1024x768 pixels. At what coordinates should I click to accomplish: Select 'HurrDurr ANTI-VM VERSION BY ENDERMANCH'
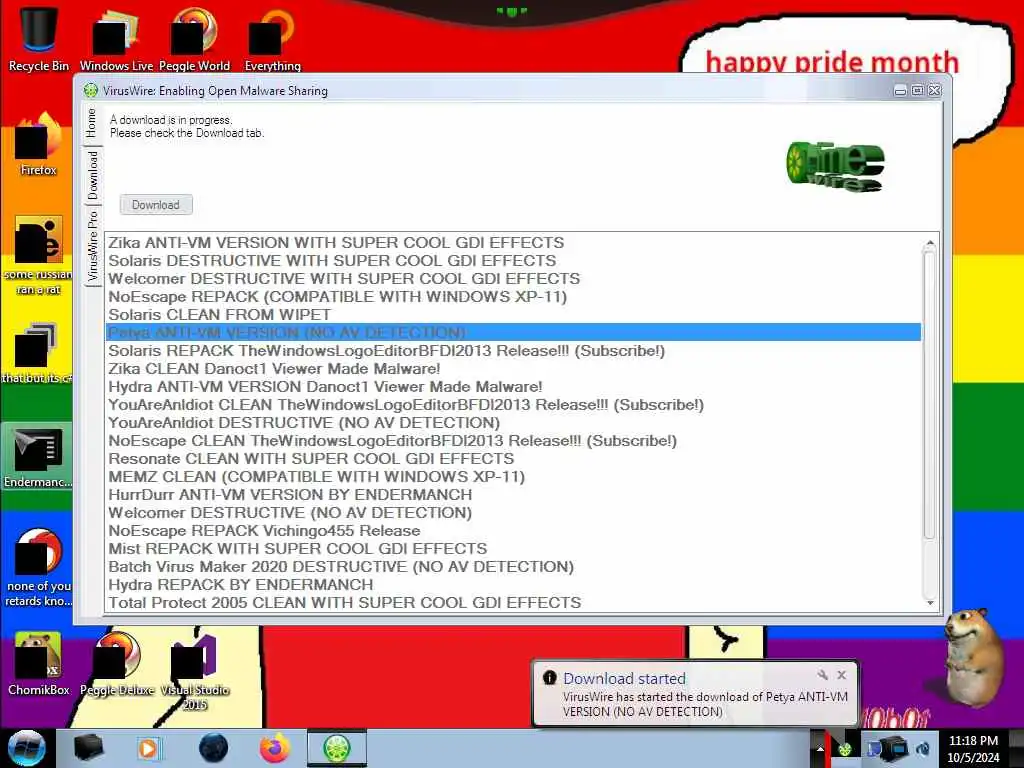click(x=513, y=494)
